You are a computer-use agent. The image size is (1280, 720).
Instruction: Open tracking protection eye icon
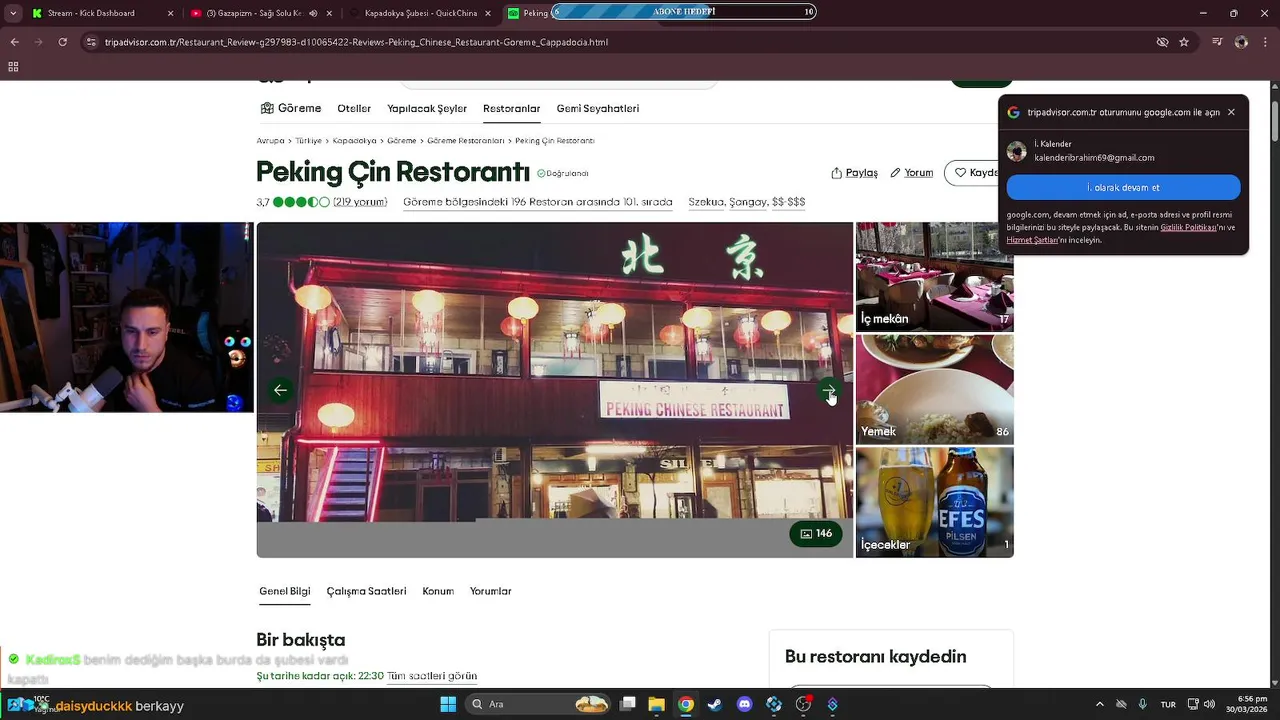(1162, 42)
